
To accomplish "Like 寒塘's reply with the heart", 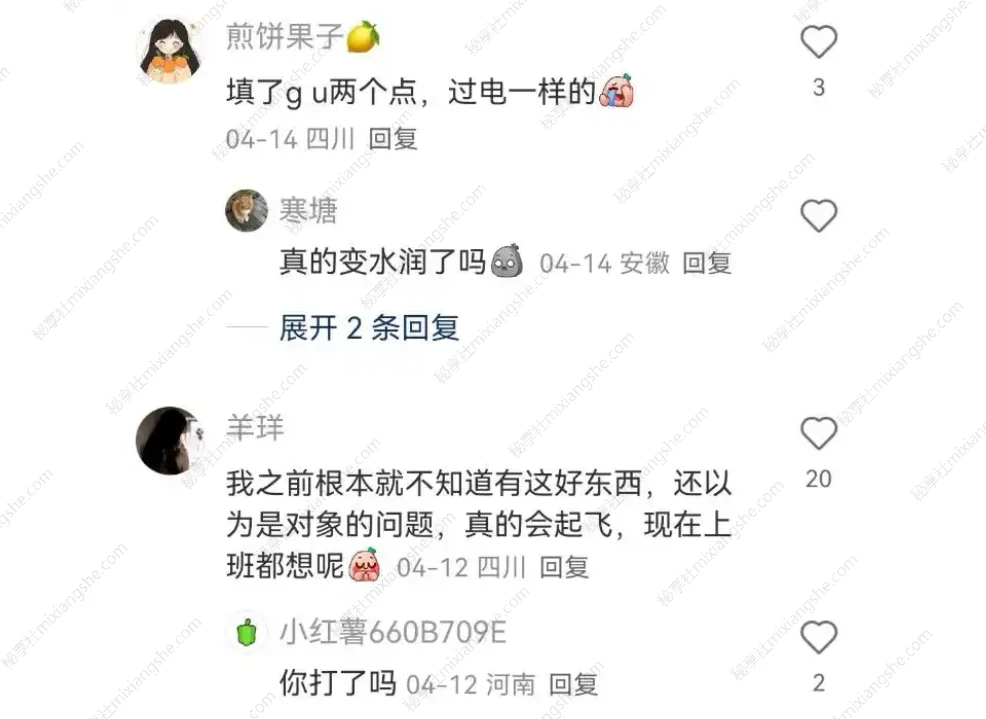I will [x=818, y=216].
